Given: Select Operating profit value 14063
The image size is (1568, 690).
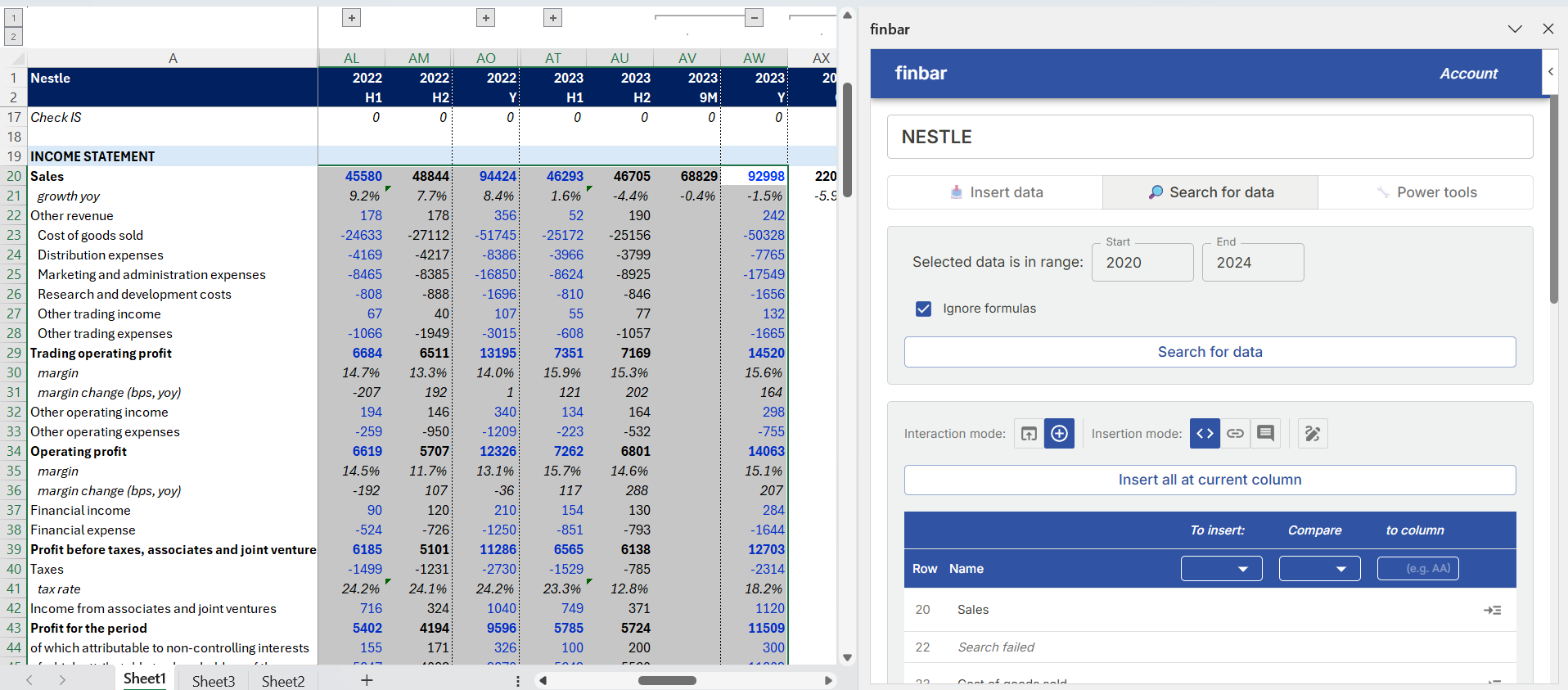Looking at the screenshot, I should [x=755, y=451].
